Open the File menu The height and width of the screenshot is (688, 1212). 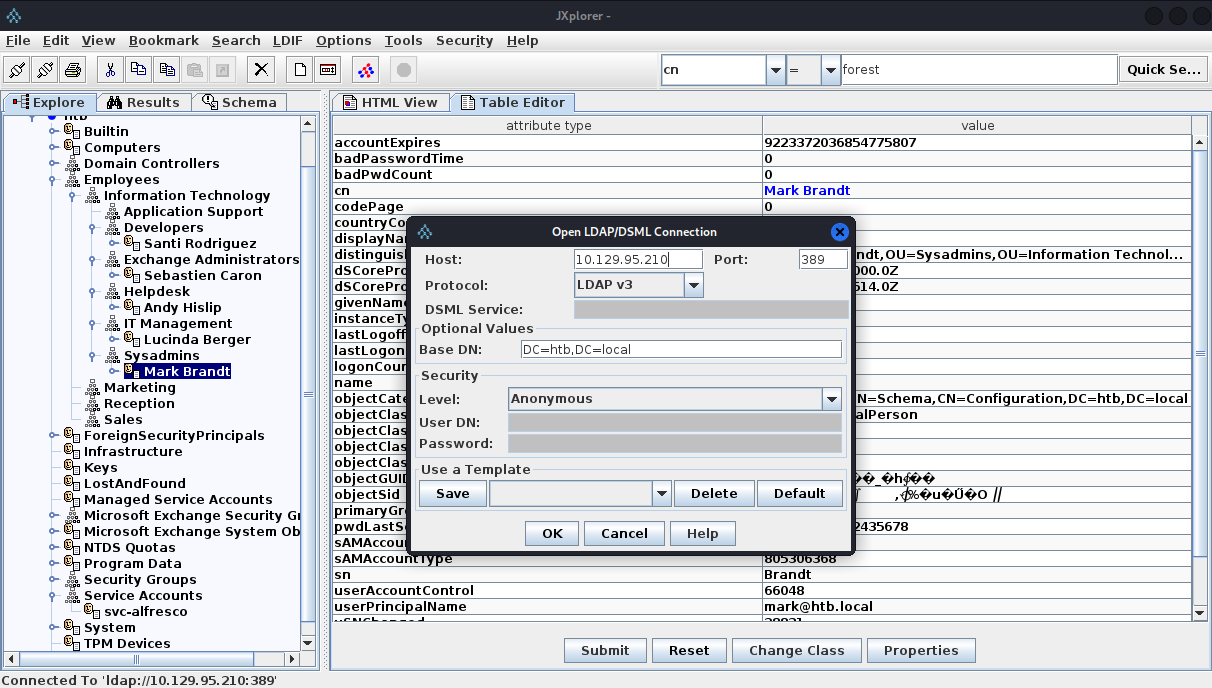pos(18,41)
